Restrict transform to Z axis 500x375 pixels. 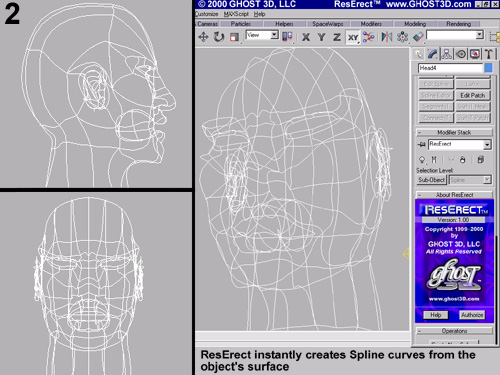click(337, 37)
